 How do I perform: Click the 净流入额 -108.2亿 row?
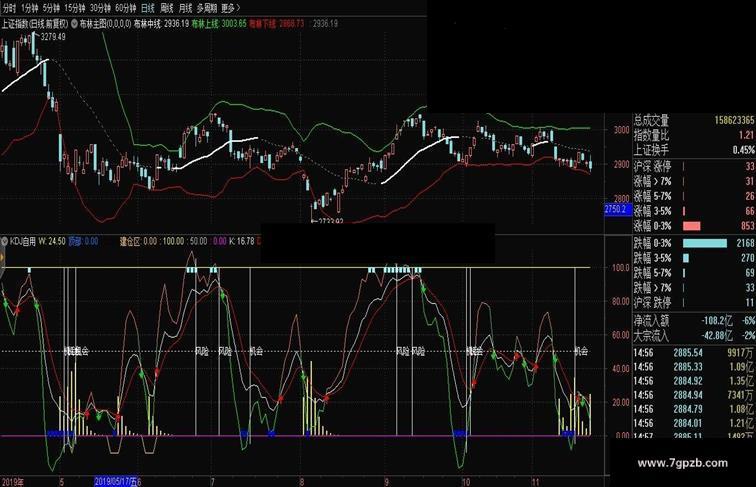pyautogui.click(x=694, y=320)
